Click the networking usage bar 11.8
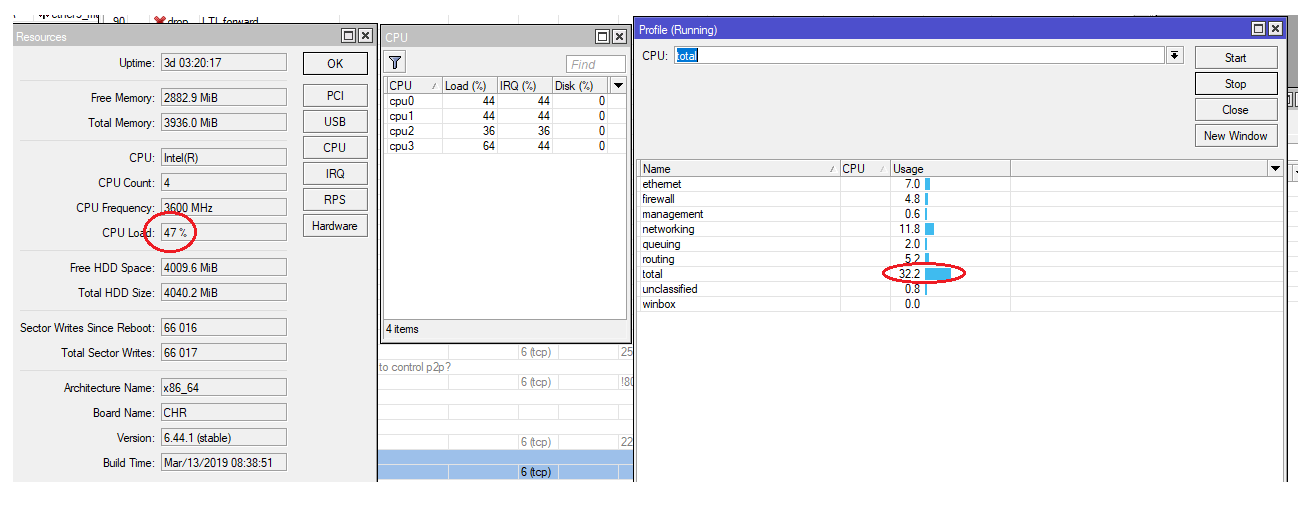 [929, 229]
